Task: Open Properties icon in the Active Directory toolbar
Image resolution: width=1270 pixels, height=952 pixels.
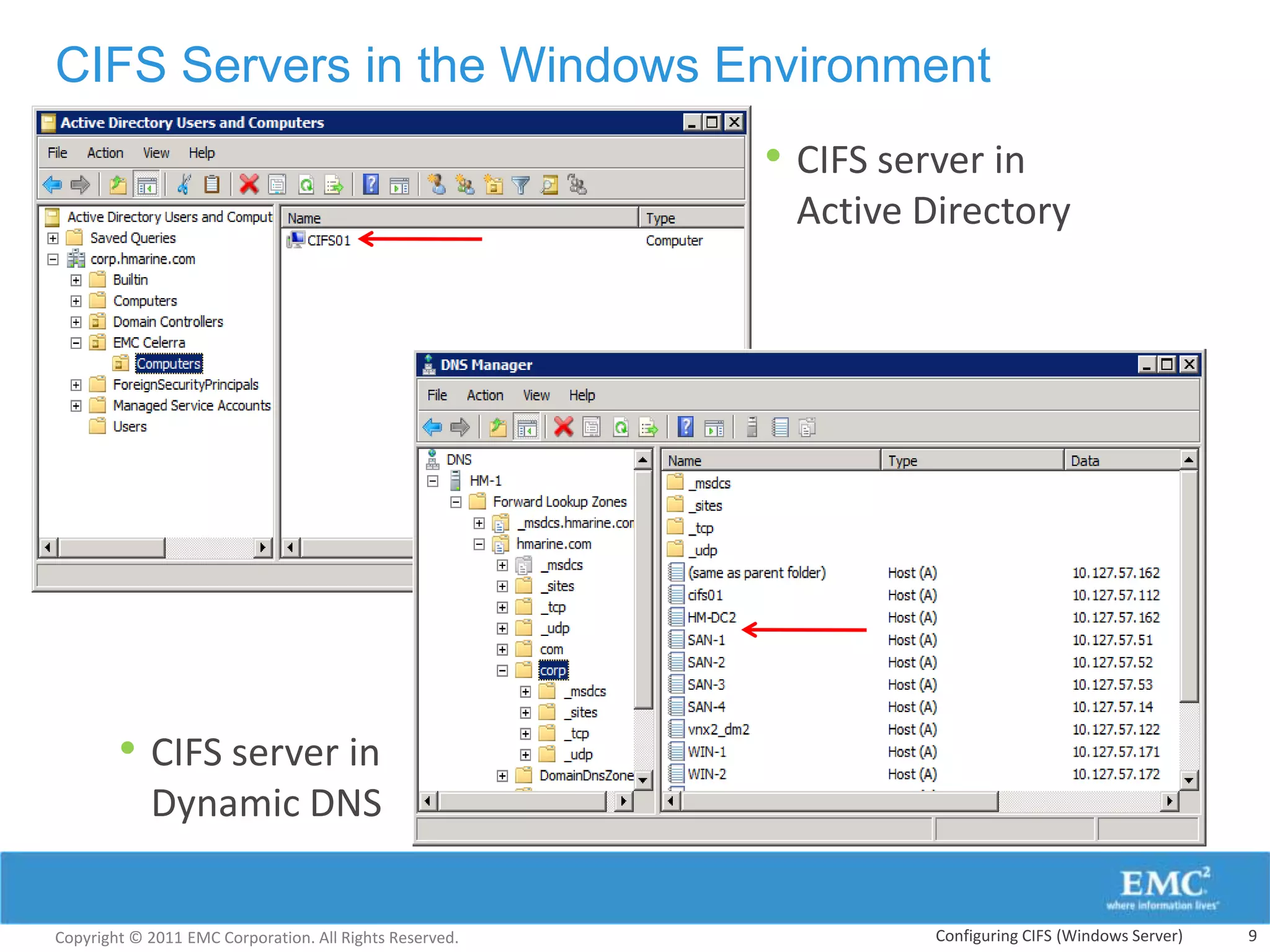Action: tap(277, 185)
